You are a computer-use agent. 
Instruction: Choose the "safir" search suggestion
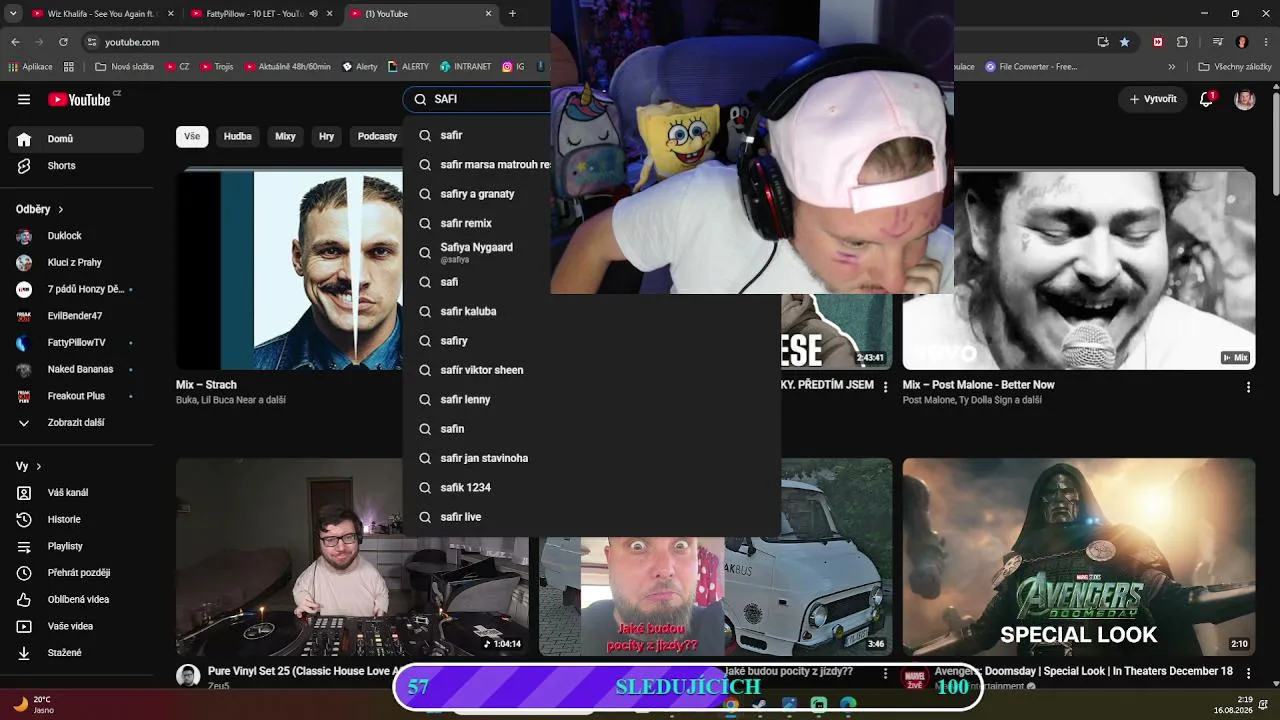(x=592, y=135)
